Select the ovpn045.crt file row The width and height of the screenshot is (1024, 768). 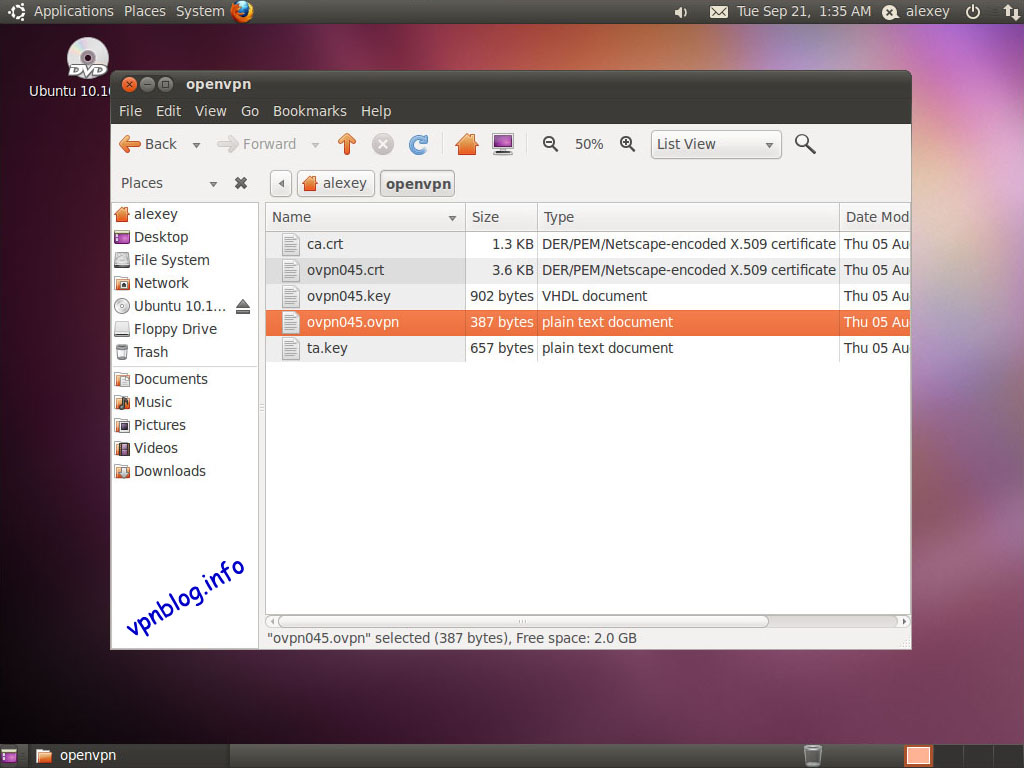588,270
